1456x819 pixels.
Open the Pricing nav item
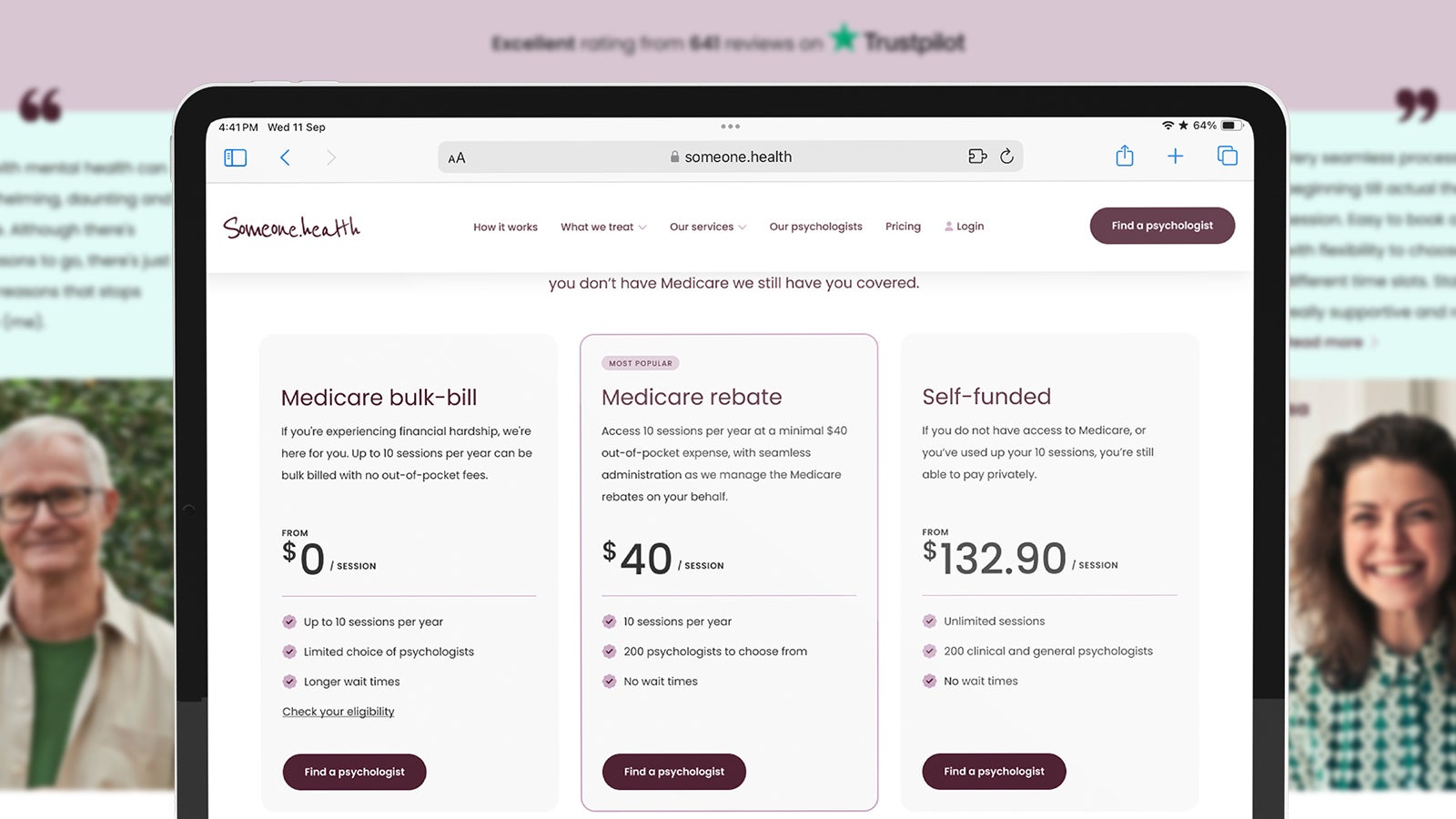pyautogui.click(x=903, y=226)
